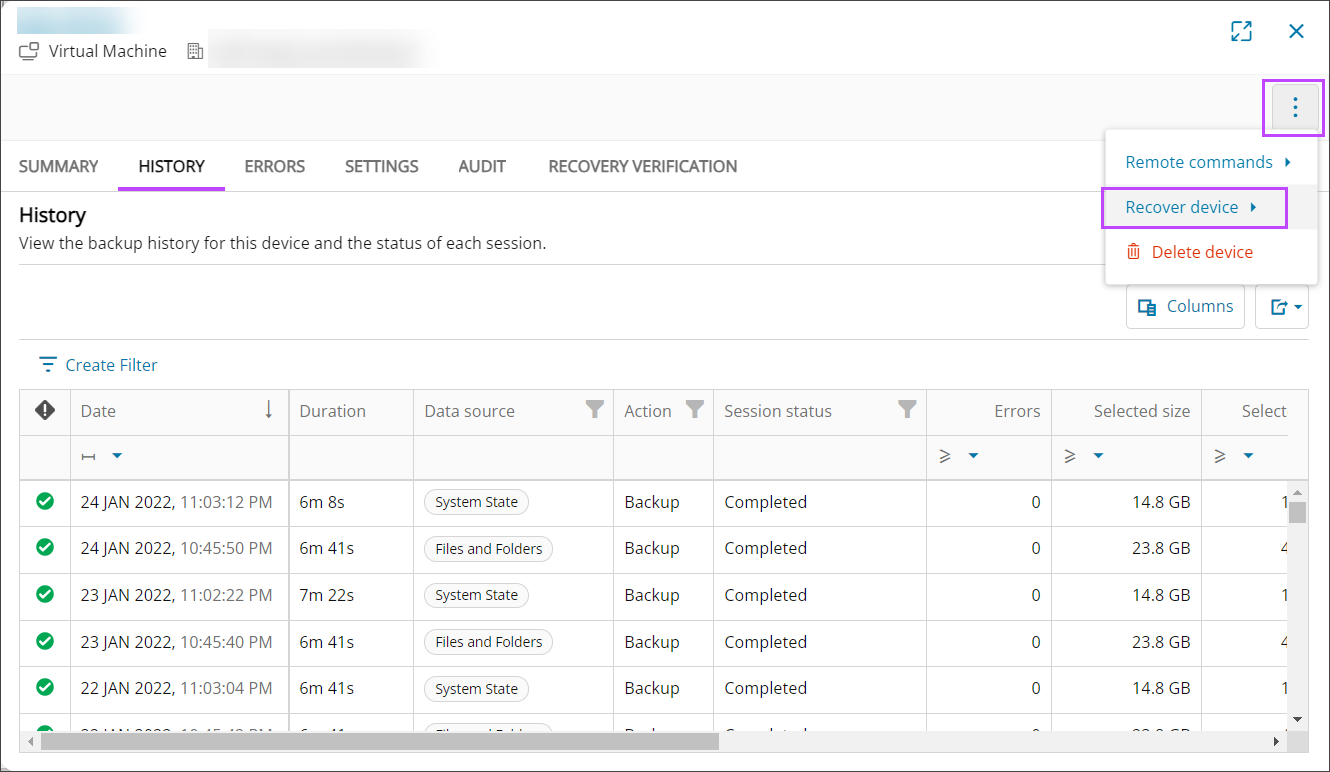Open the Recovery Verification tab

[642, 167]
